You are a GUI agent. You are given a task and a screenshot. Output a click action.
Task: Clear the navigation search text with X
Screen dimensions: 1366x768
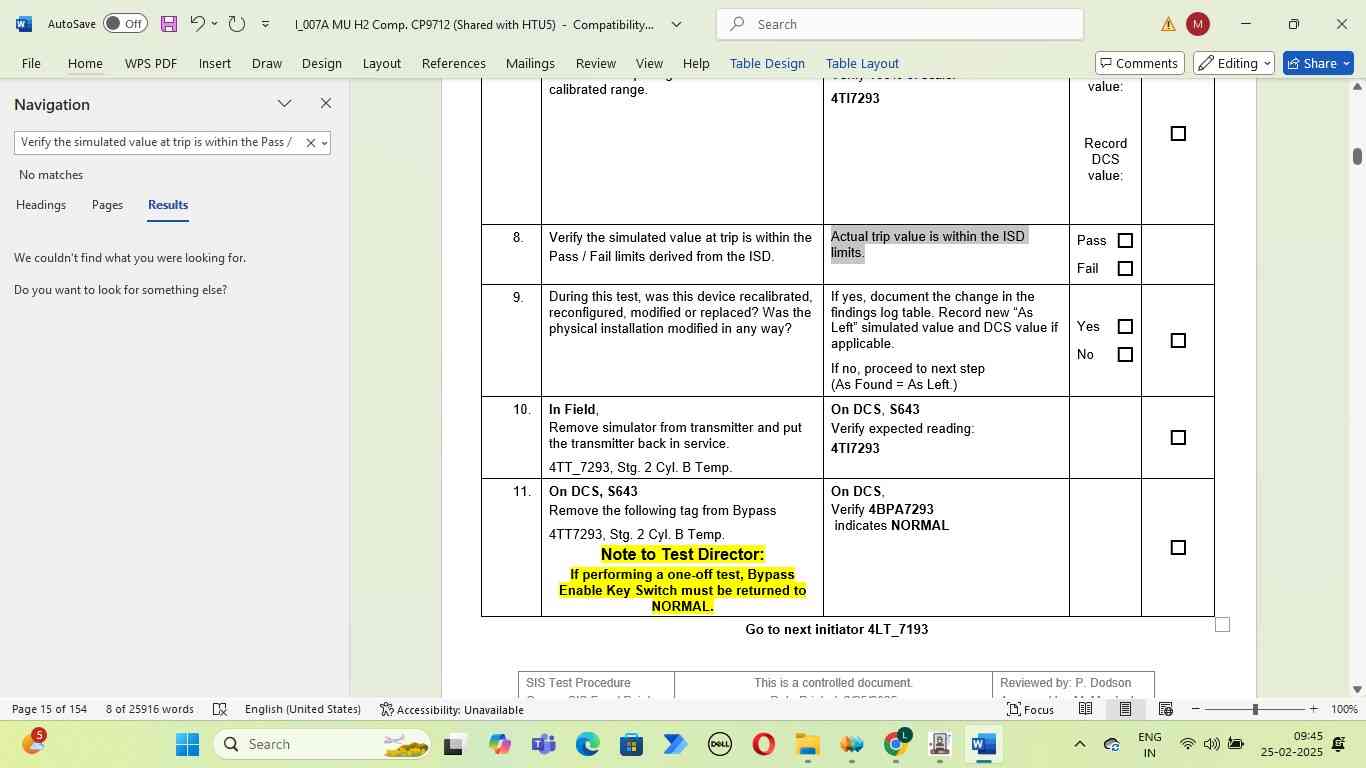[x=310, y=143]
